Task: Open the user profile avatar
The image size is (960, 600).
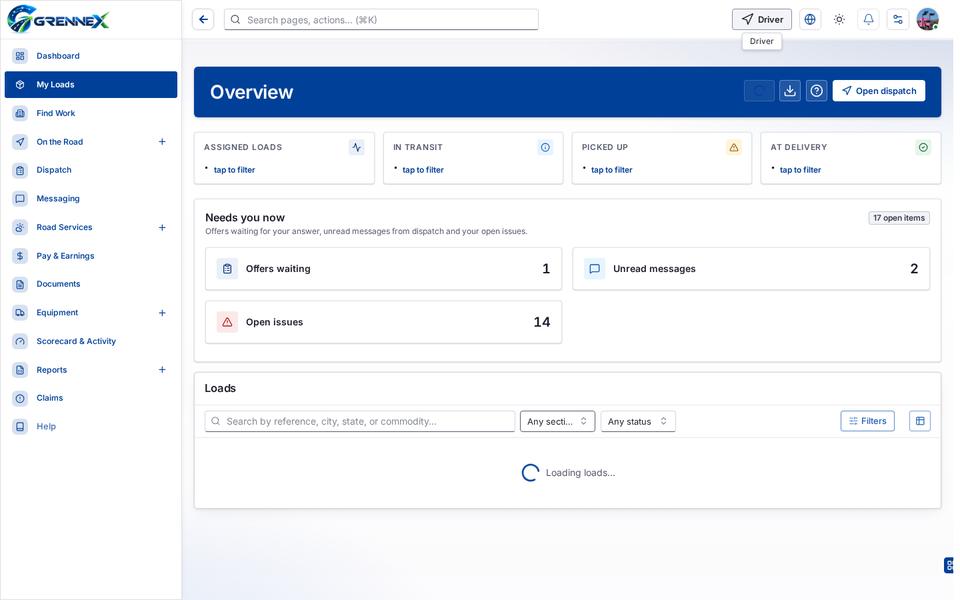Action: coord(928,20)
